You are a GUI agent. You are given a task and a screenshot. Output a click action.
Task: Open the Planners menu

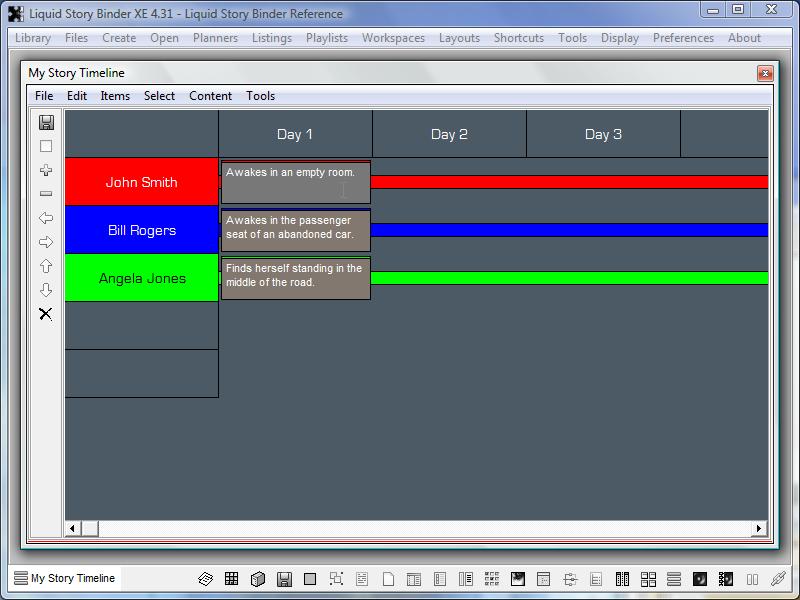tap(215, 38)
